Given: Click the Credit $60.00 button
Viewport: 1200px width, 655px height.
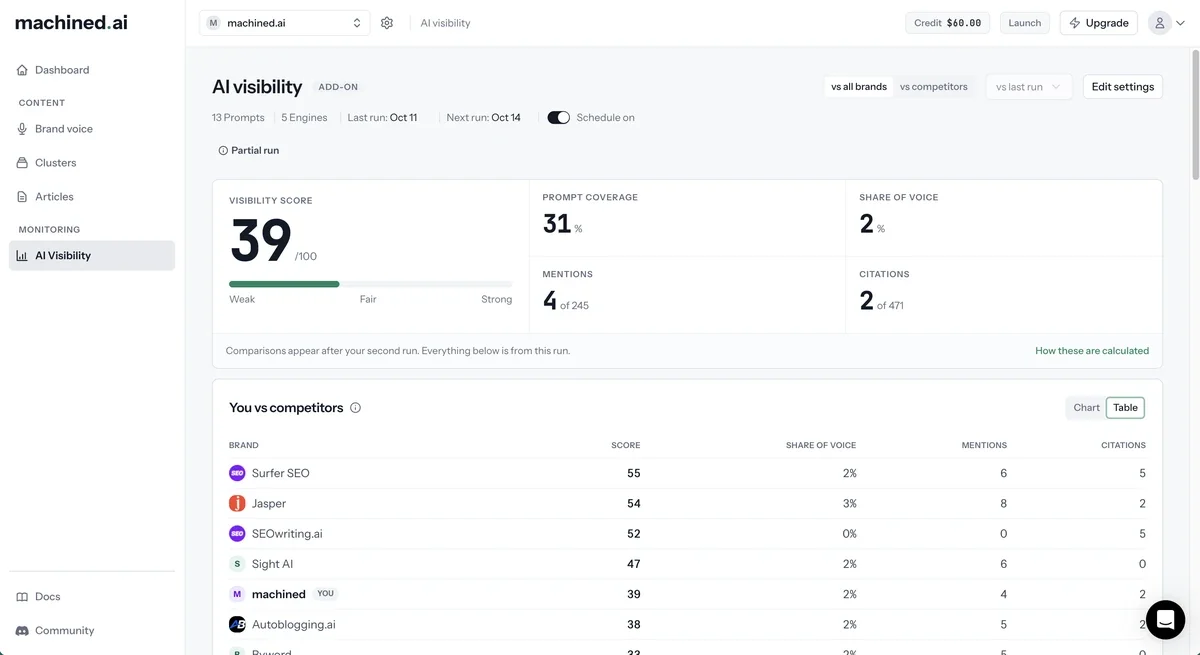Looking at the screenshot, I should click(948, 23).
